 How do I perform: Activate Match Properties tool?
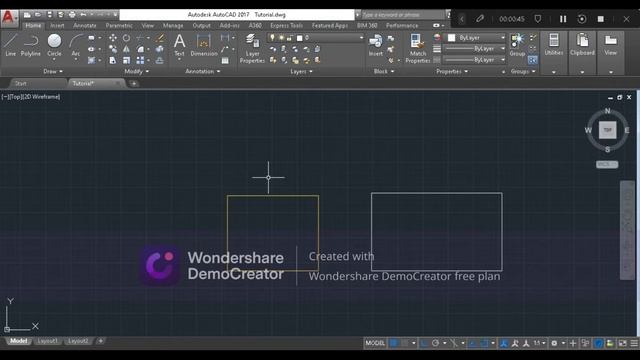[x=418, y=49]
